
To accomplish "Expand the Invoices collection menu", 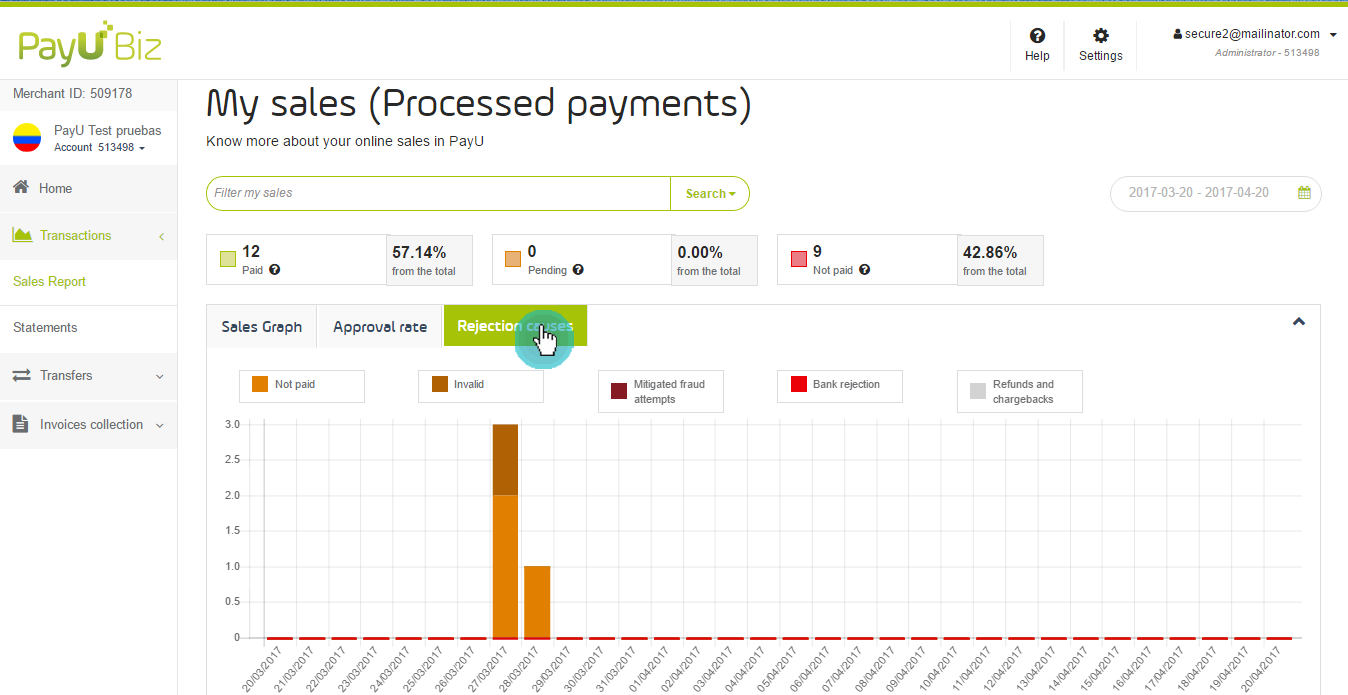I will 88,425.
